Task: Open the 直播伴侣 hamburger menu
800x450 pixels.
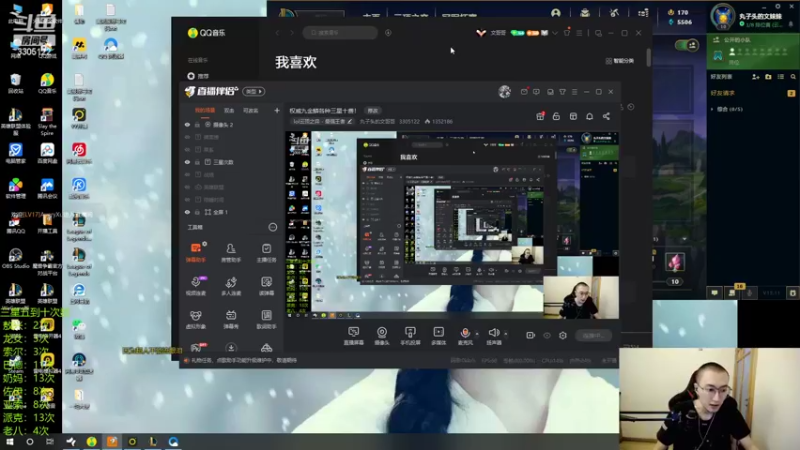Action: point(574,92)
